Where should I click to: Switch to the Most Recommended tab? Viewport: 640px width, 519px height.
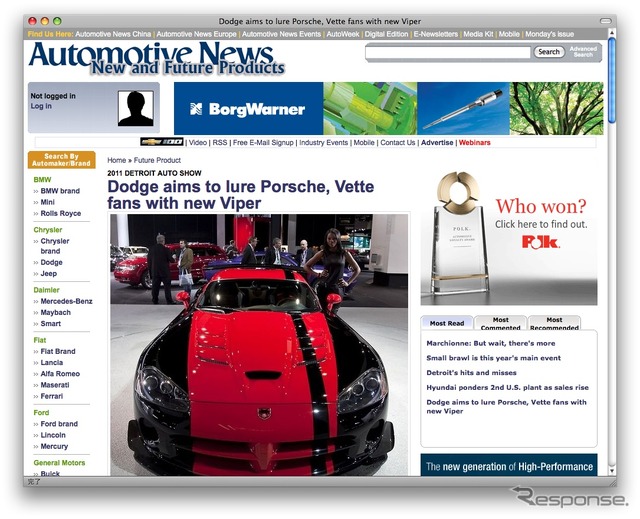coord(554,323)
